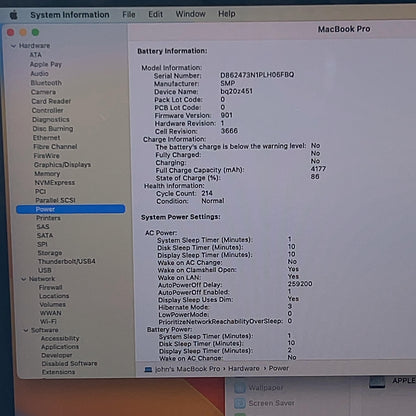Select Graphics/Displays in the sidebar
This screenshot has height=416, width=416.
pos(62,165)
